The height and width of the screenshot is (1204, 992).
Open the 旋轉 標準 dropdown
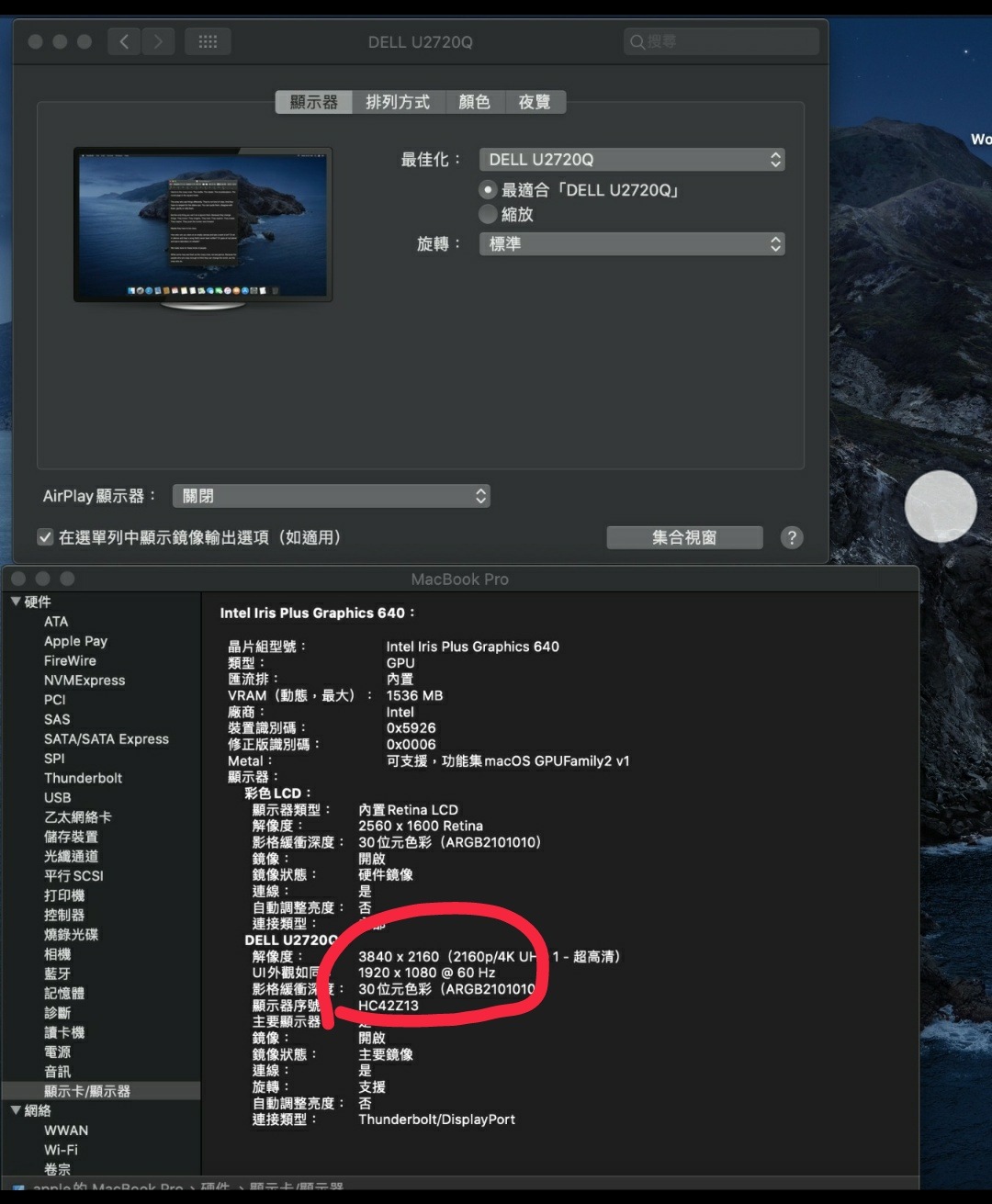[x=632, y=244]
